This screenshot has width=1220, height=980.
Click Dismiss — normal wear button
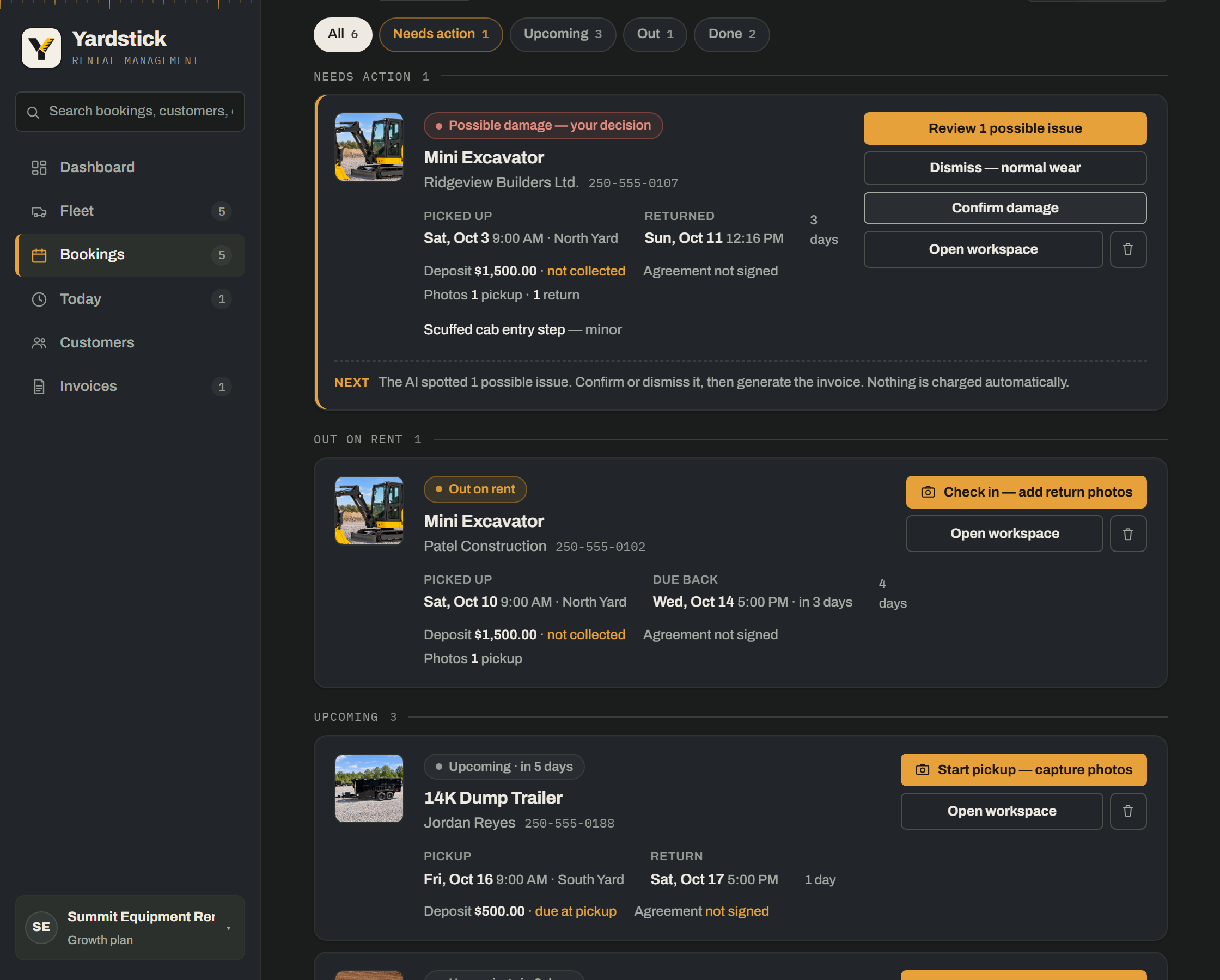click(x=1005, y=168)
